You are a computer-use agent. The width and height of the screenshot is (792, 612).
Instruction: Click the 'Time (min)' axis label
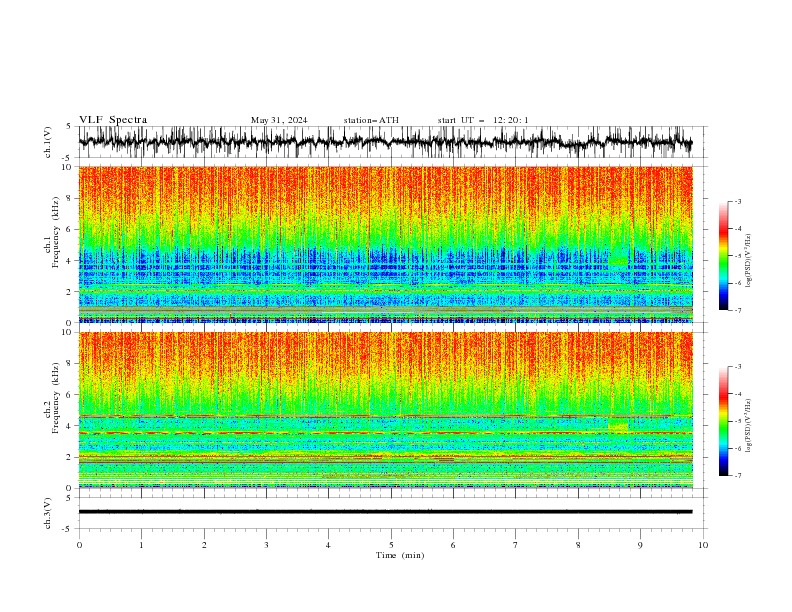click(400, 555)
